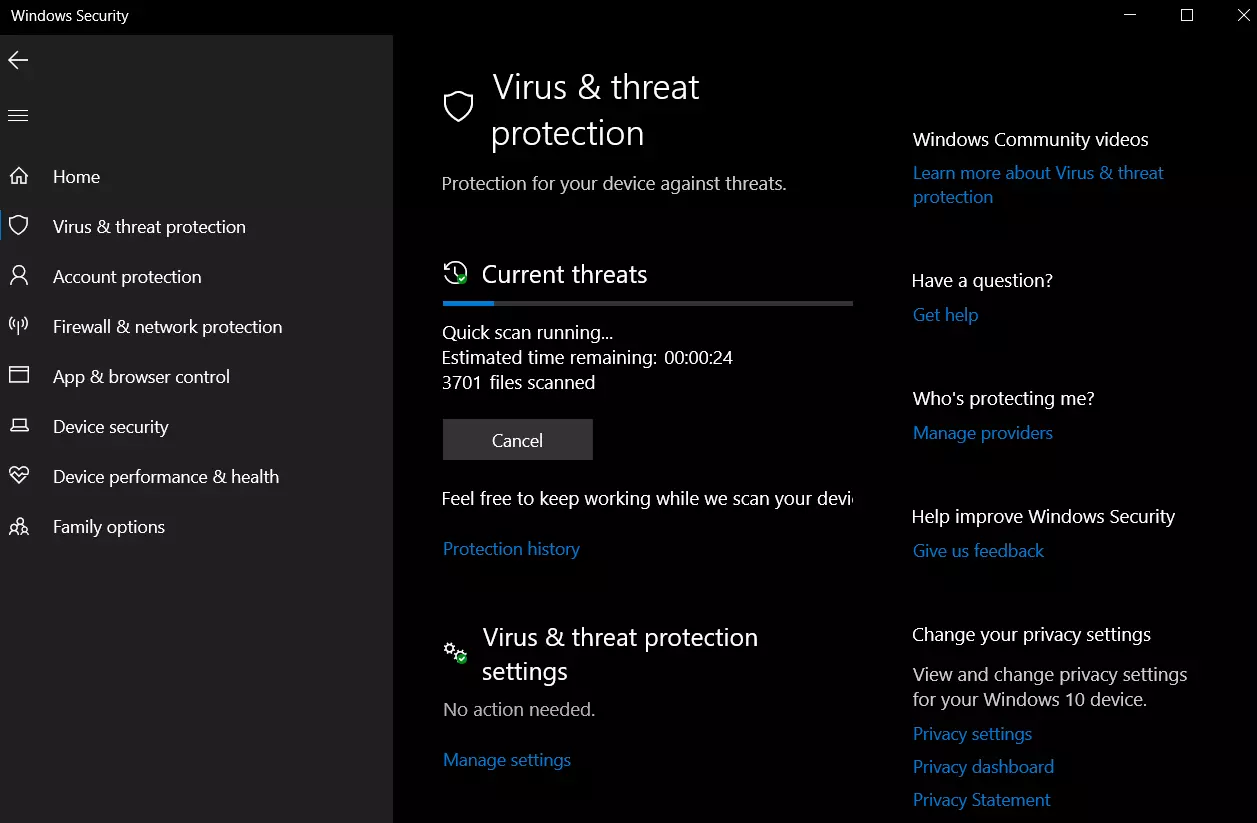This screenshot has width=1257, height=823.
Task: Click the Get help link
Action: pyautogui.click(x=945, y=315)
